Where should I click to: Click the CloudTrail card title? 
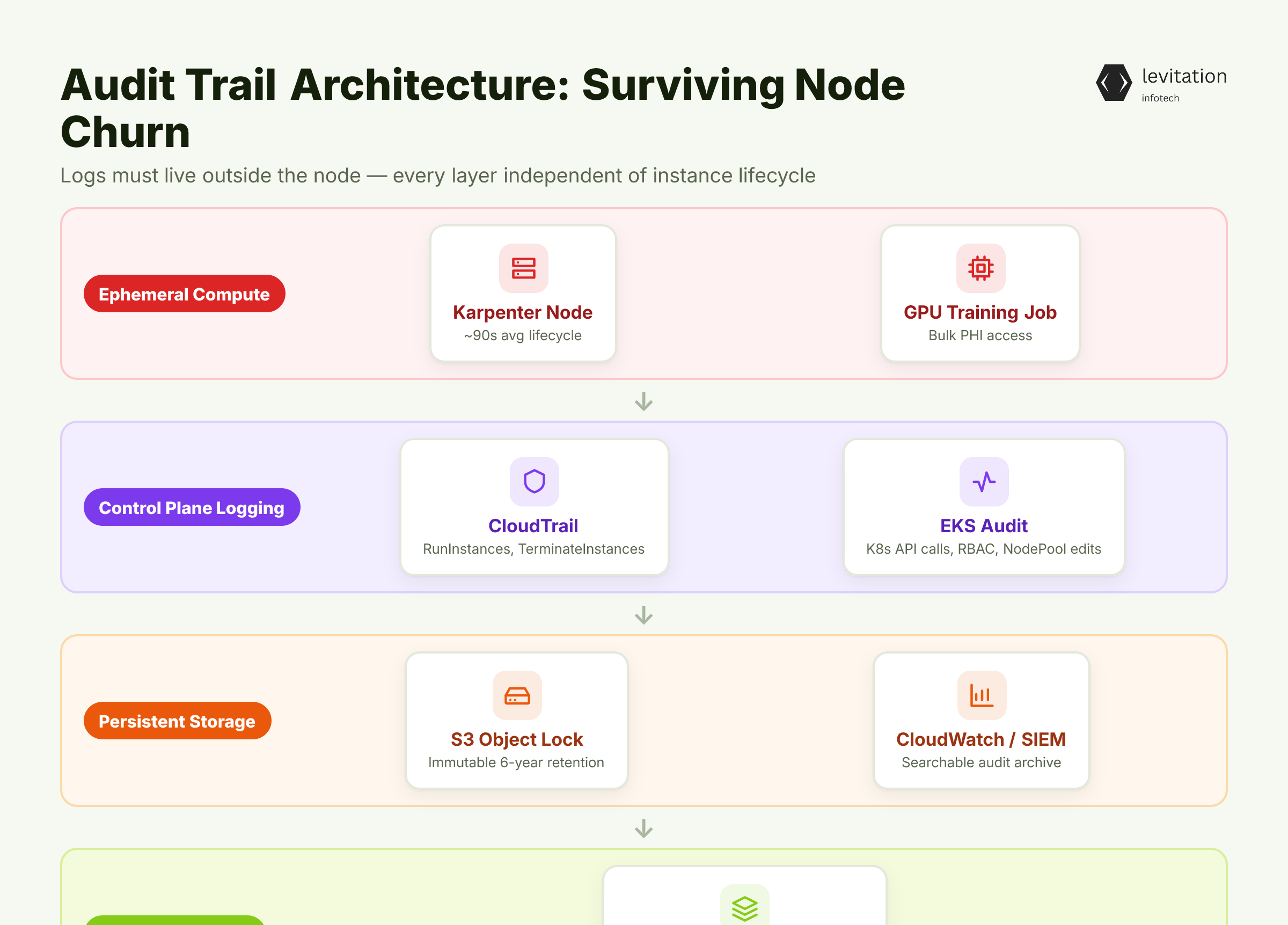point(533,526)
